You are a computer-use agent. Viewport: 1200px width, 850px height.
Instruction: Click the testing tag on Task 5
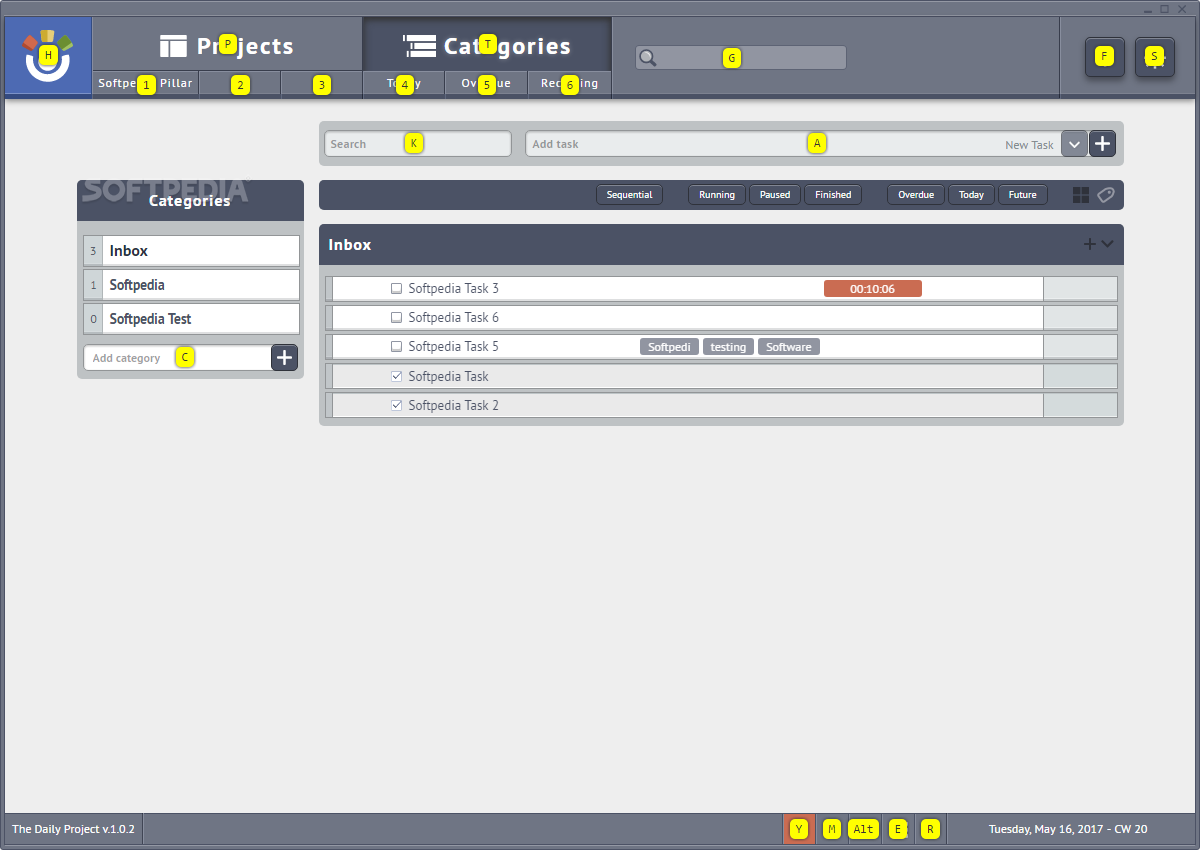click(x=728, y=347)
